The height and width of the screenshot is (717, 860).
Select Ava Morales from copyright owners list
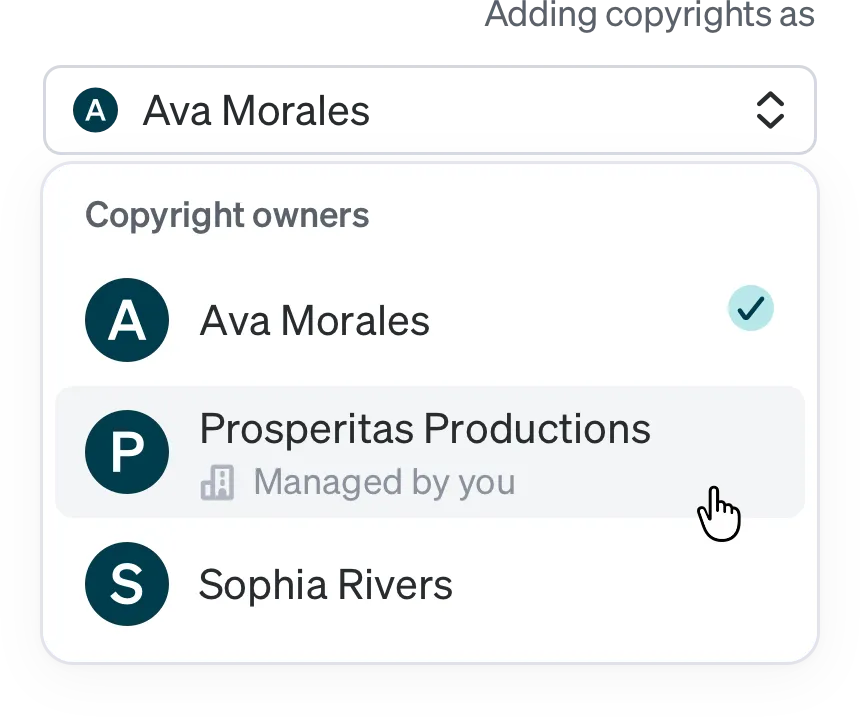pyautogui.click(x=429, y=320)
